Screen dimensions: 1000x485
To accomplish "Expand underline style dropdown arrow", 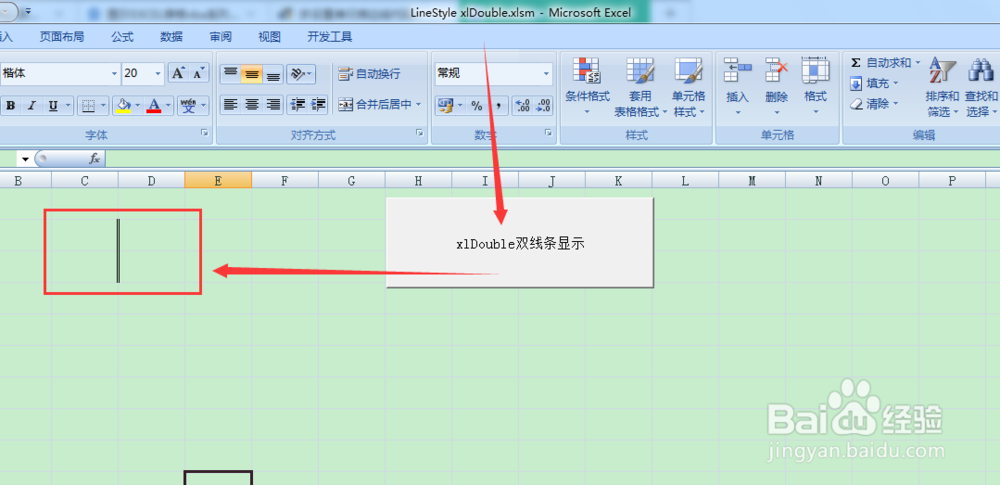I will pyautogui.click(x=68, y=106).
